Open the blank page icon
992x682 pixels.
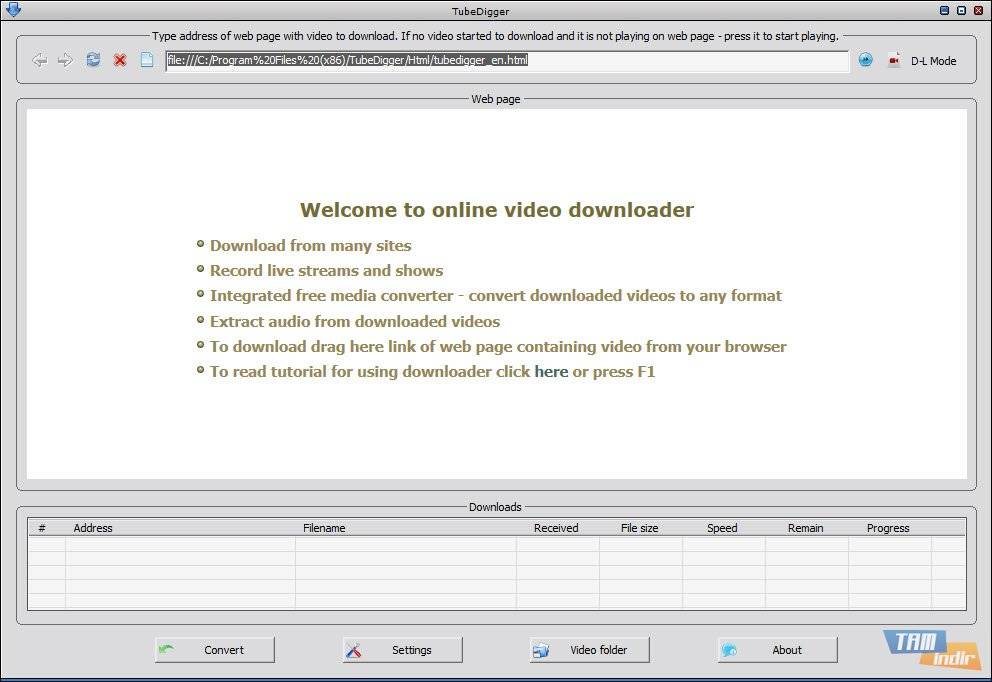coord(147,60)
